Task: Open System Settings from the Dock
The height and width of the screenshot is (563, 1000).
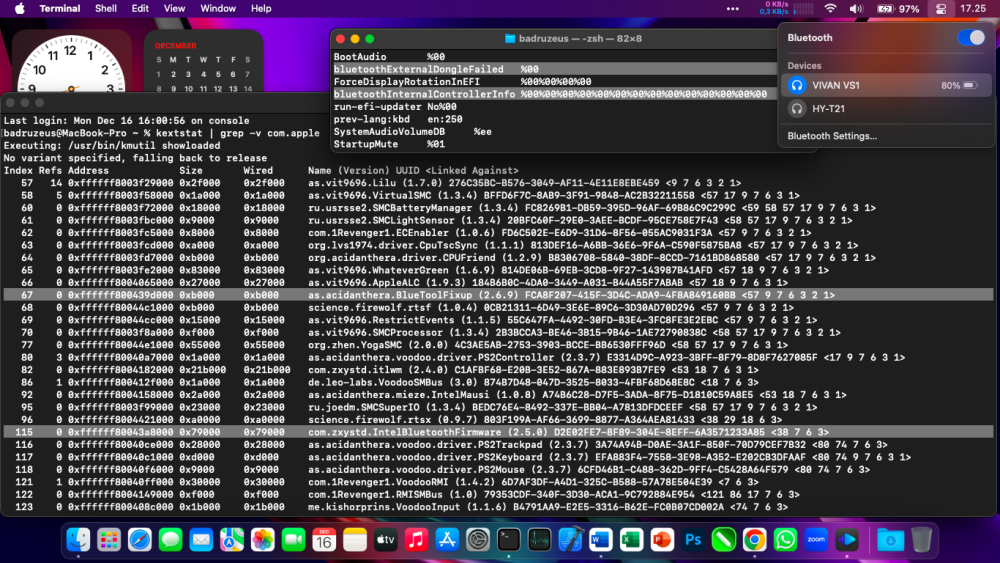Action: [478, 540]
